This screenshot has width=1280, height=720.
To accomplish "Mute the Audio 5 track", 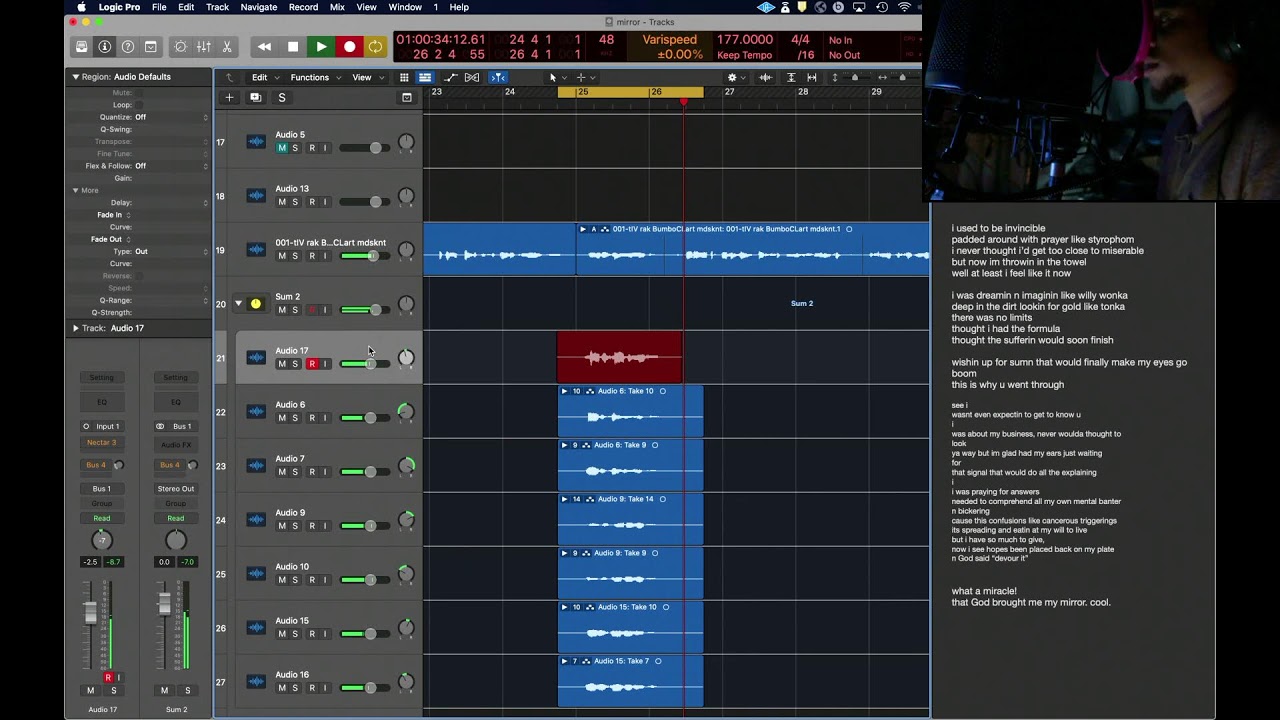I will pyautogui.click(x=282, y=148).
